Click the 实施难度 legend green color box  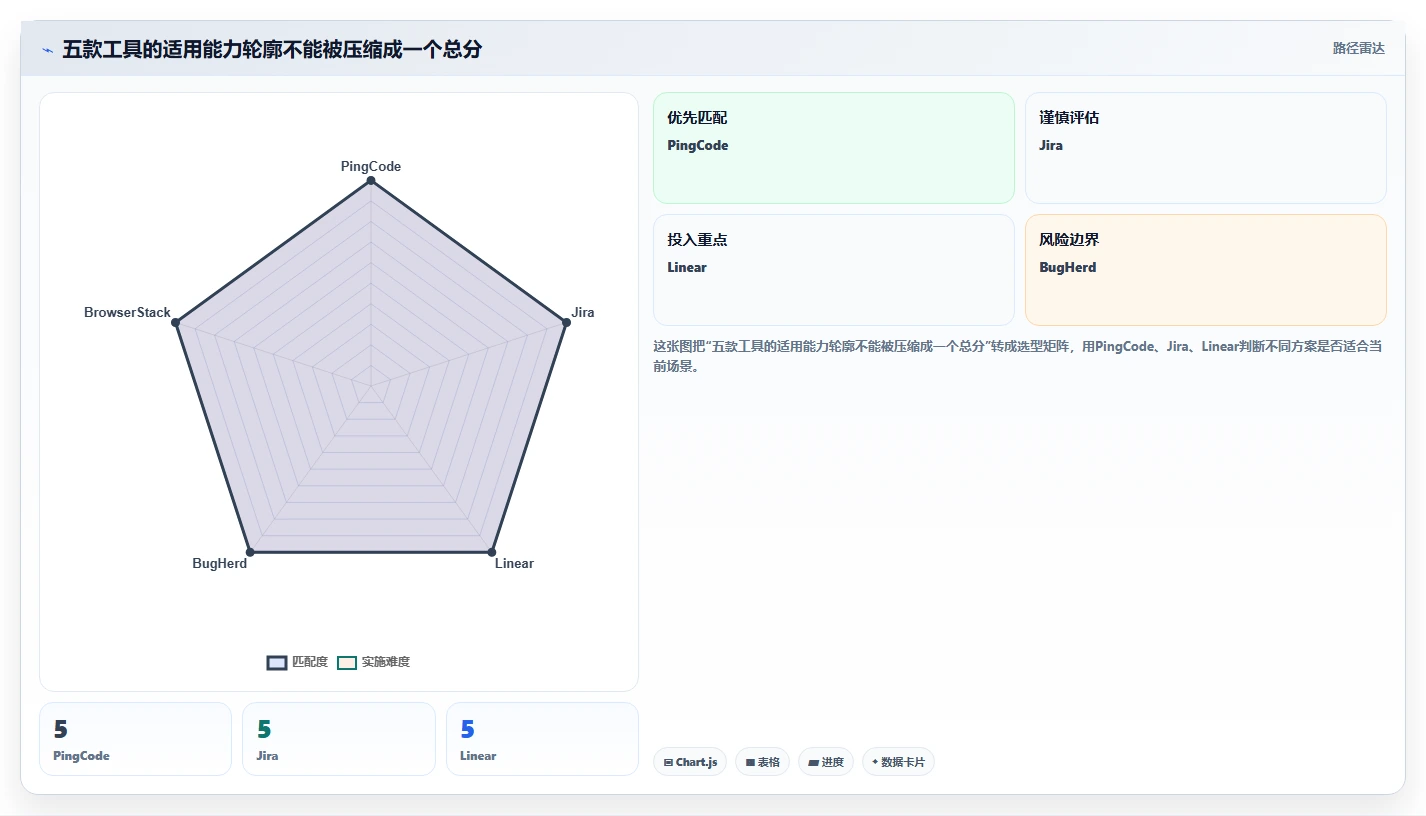point(347,662)
